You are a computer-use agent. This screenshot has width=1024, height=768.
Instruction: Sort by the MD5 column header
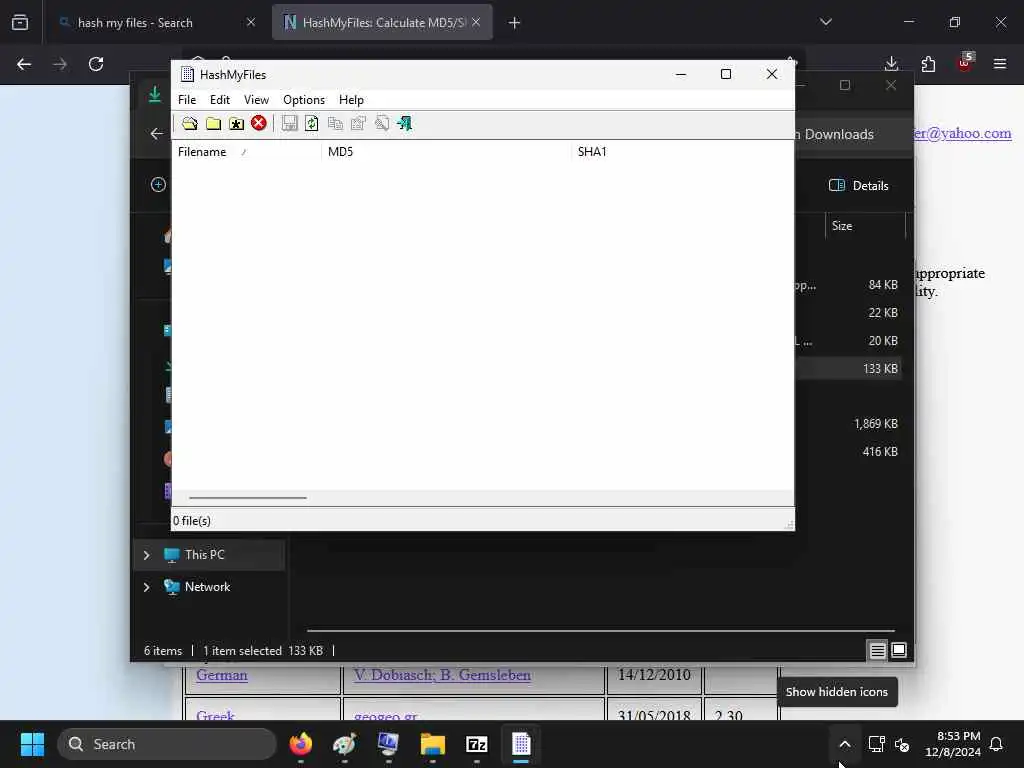pos(446,152)
